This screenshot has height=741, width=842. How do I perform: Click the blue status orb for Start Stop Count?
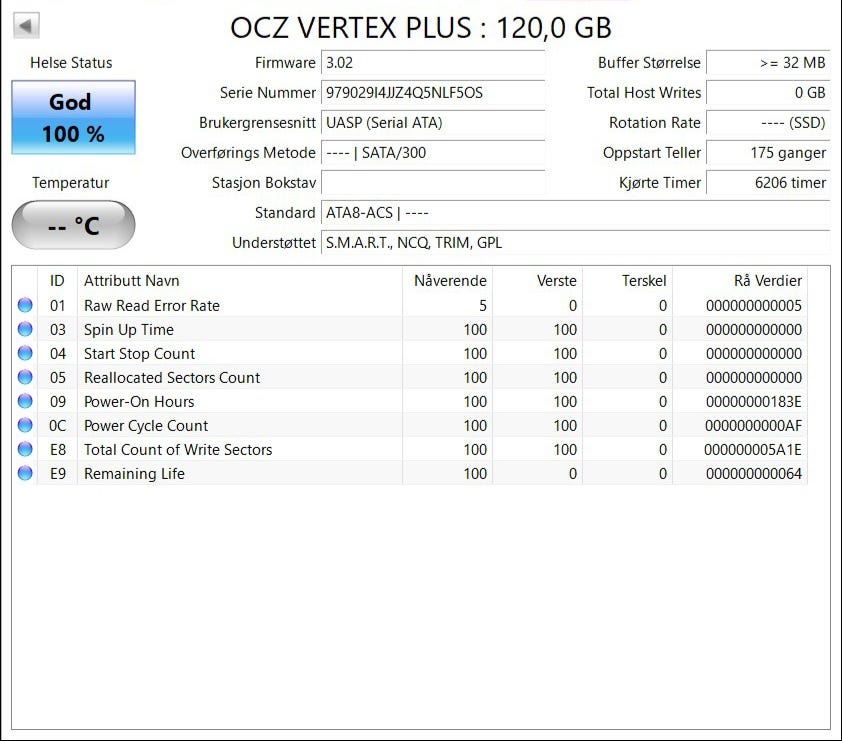[x=25, y=353]
